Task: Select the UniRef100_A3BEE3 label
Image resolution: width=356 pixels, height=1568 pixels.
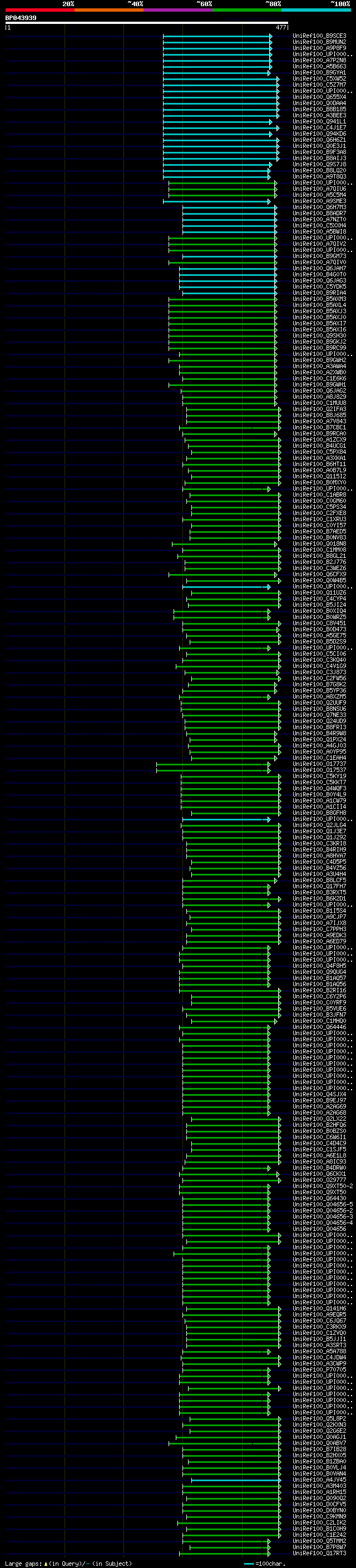Action: point(319,115)
